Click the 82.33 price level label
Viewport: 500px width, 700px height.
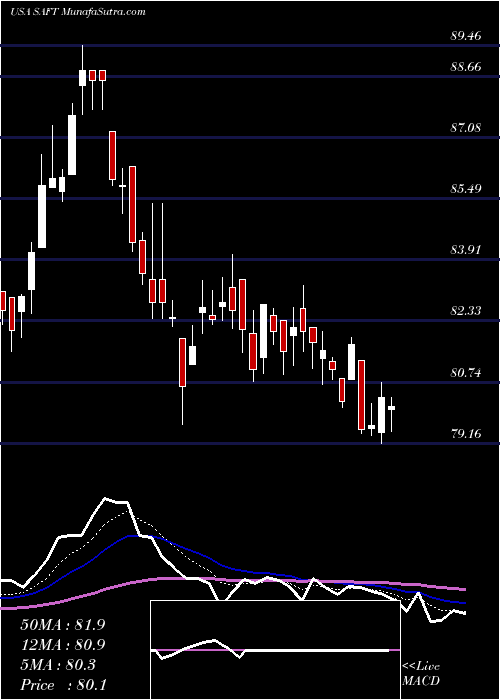point(466,311)
